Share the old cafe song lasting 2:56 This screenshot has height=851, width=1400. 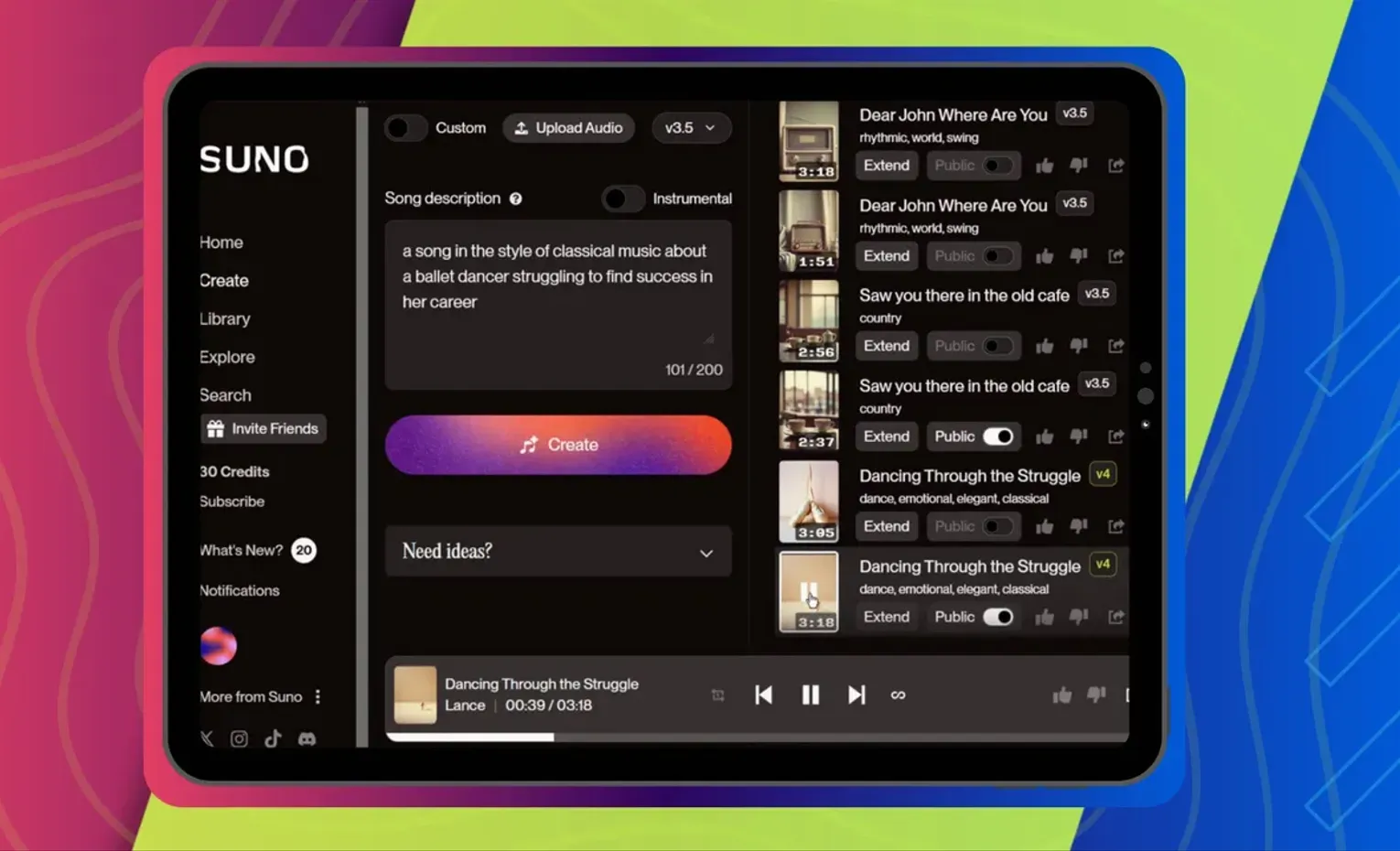tap(1115, 346)
